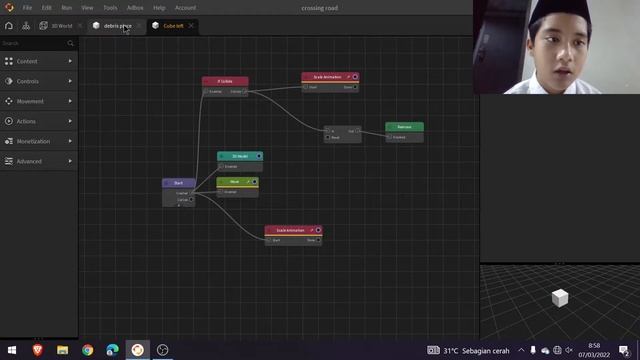Switch to the debris piece tab
The height and width of the screenshot is (360, 640).
click(118, 26)
